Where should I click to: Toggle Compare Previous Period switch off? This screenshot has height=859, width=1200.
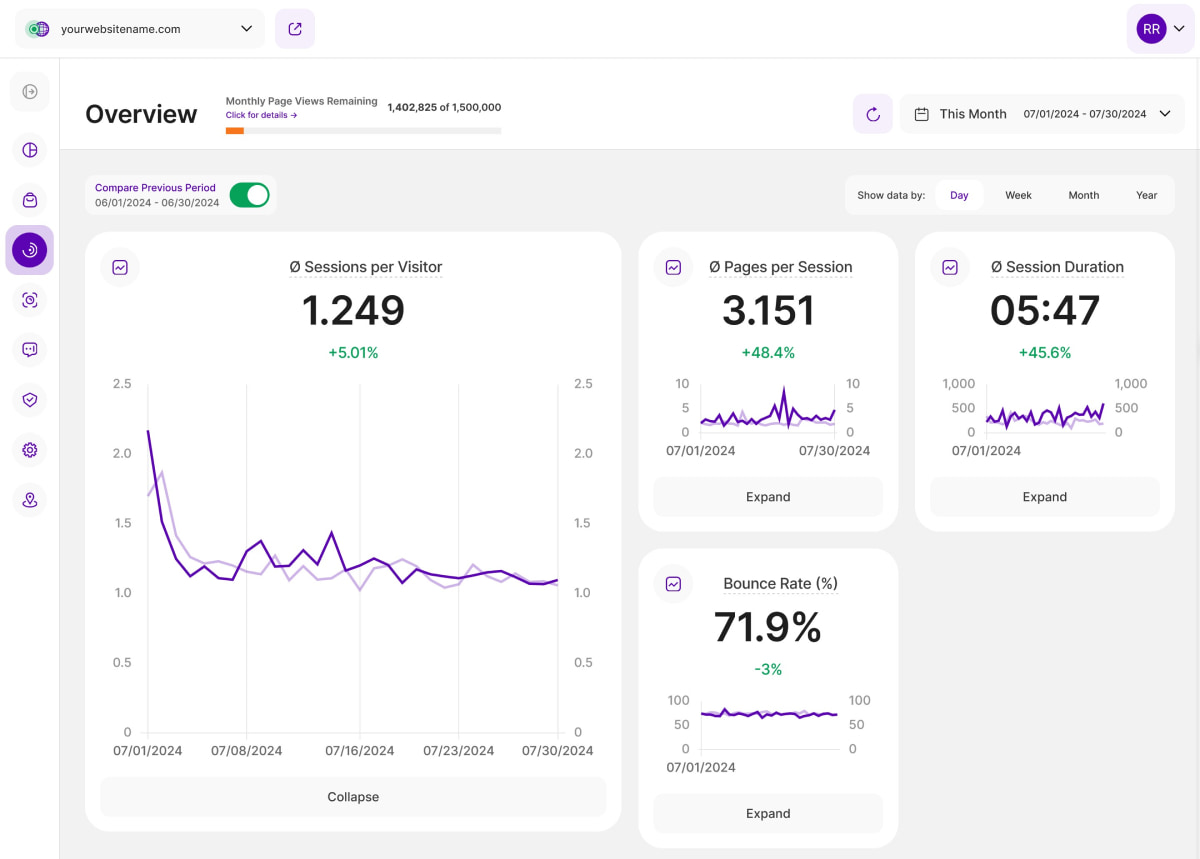coord(249,195)
